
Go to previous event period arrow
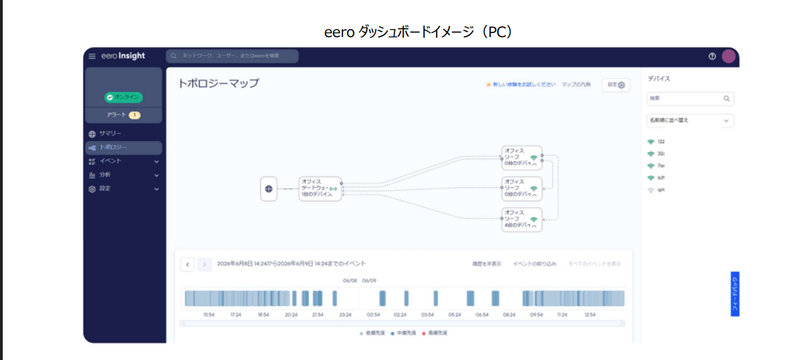[187, 264]
